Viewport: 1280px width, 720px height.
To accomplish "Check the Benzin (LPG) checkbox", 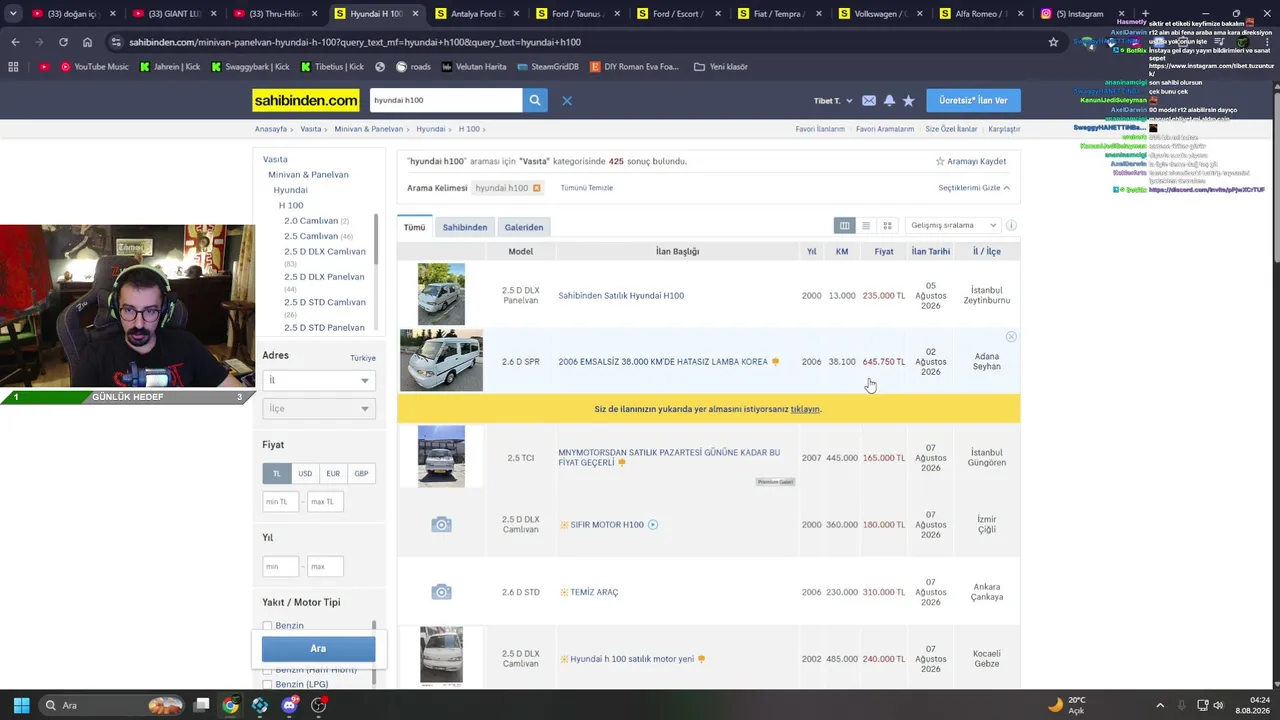I will [x=267, y=685].
